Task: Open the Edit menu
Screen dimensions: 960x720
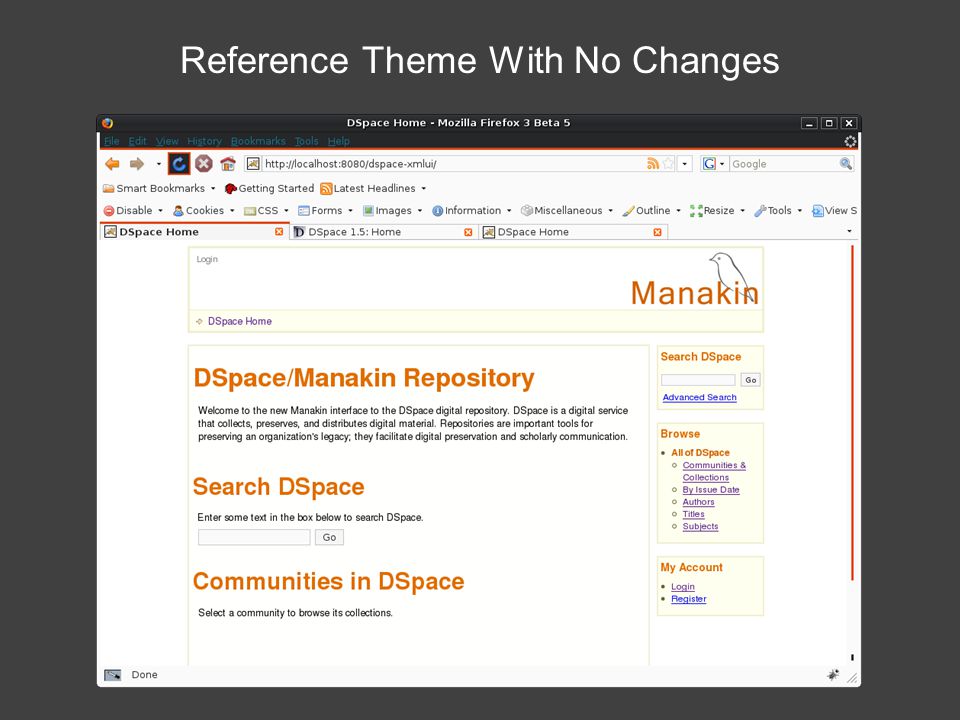Action: pos(138,141)
